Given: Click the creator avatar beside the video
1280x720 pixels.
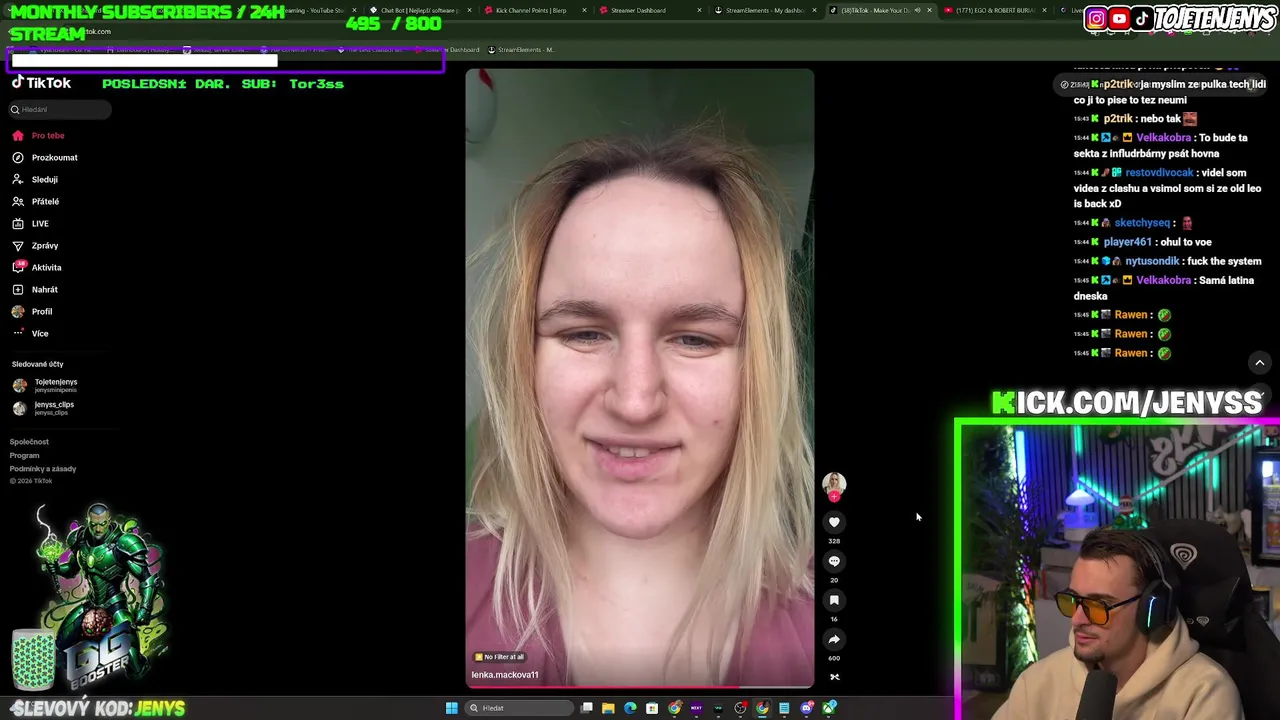Looking at the screenshot, I should 834,484.
